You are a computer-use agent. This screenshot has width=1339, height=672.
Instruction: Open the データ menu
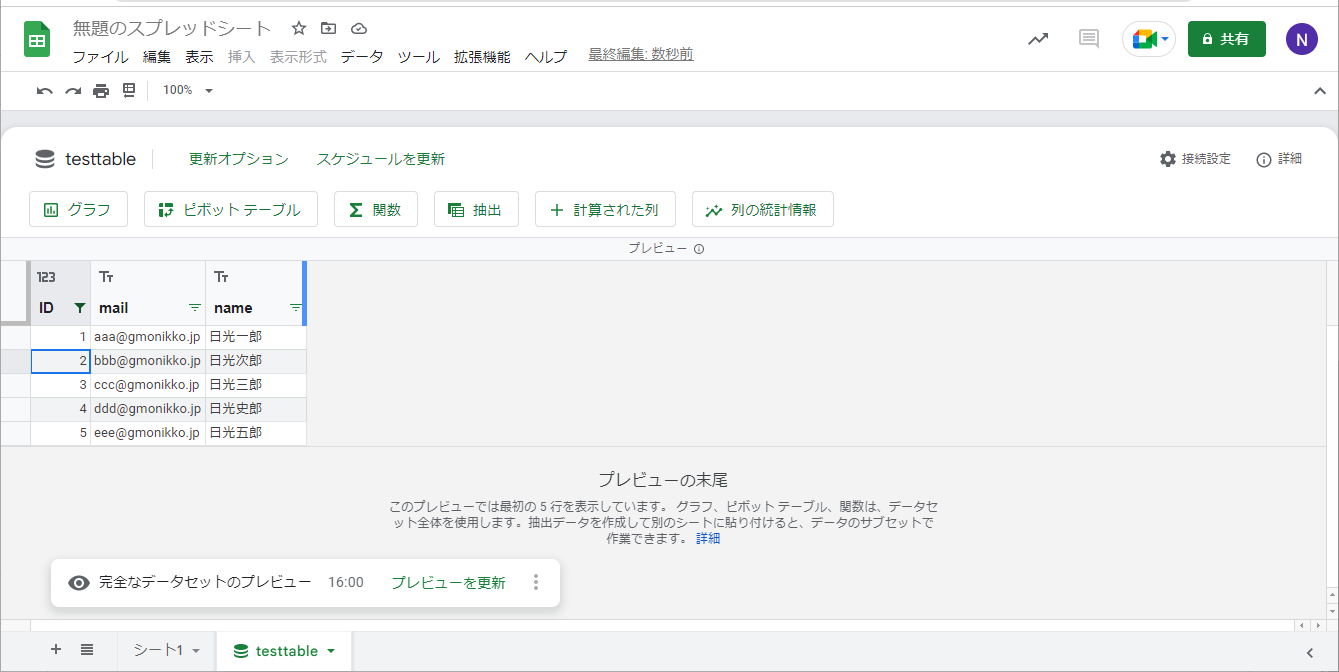(361, 57)
